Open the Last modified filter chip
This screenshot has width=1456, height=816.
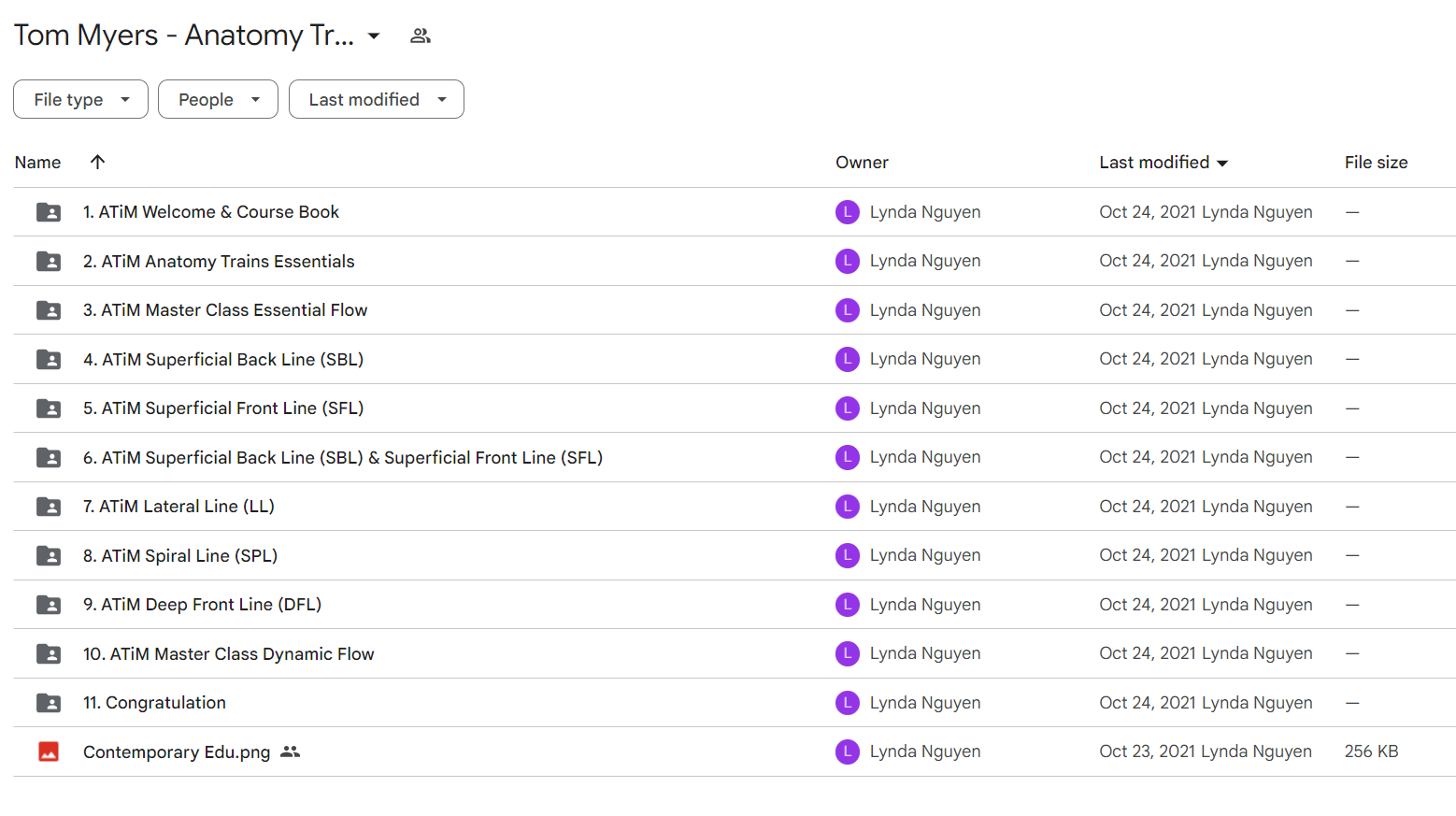pos(376,99)
